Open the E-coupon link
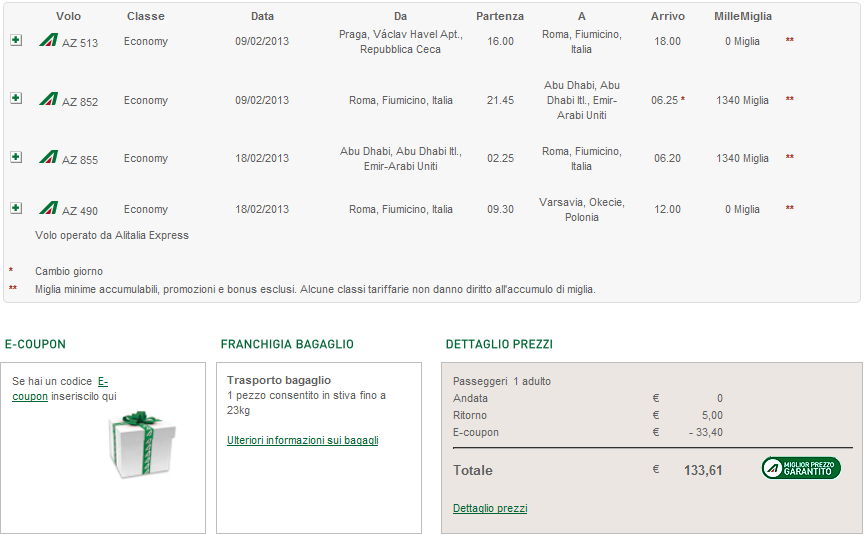 tap(60, 389)
